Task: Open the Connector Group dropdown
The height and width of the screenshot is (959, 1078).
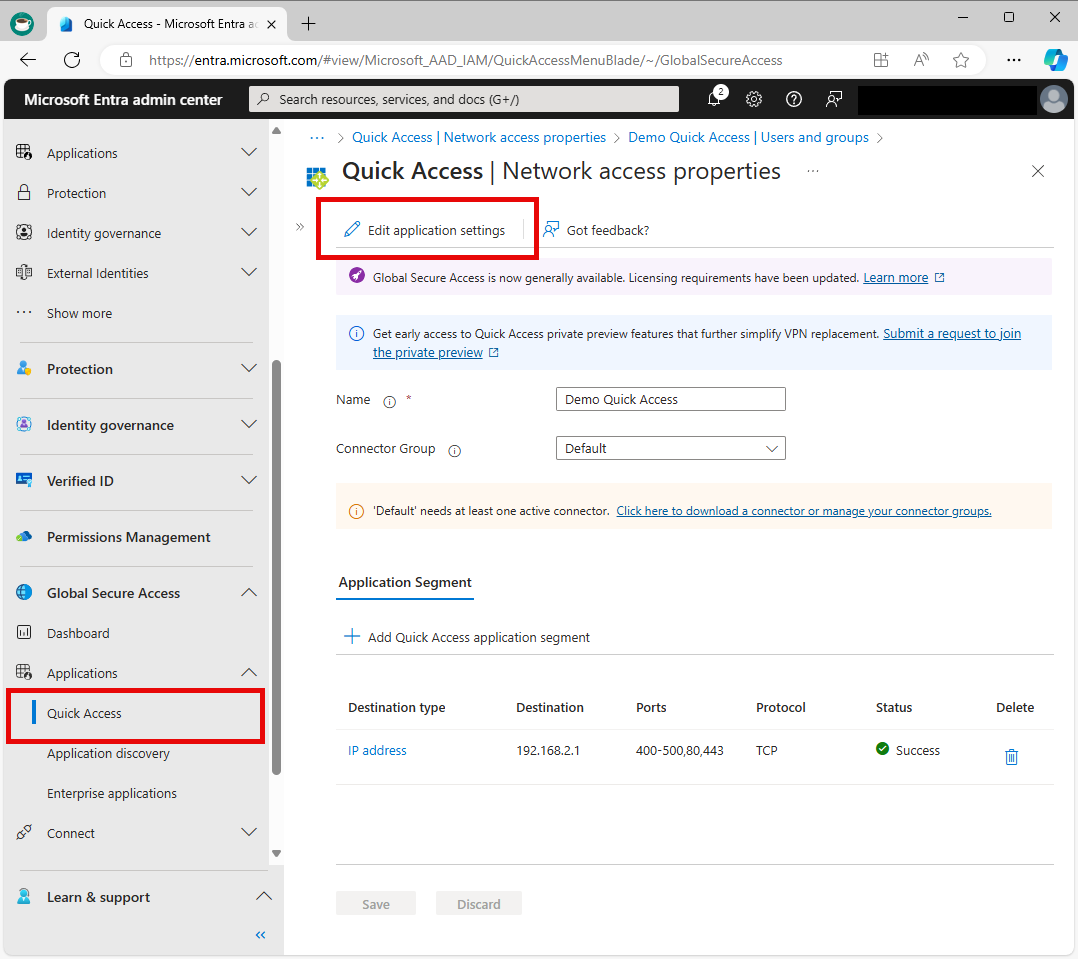Action: coord(670,448)
